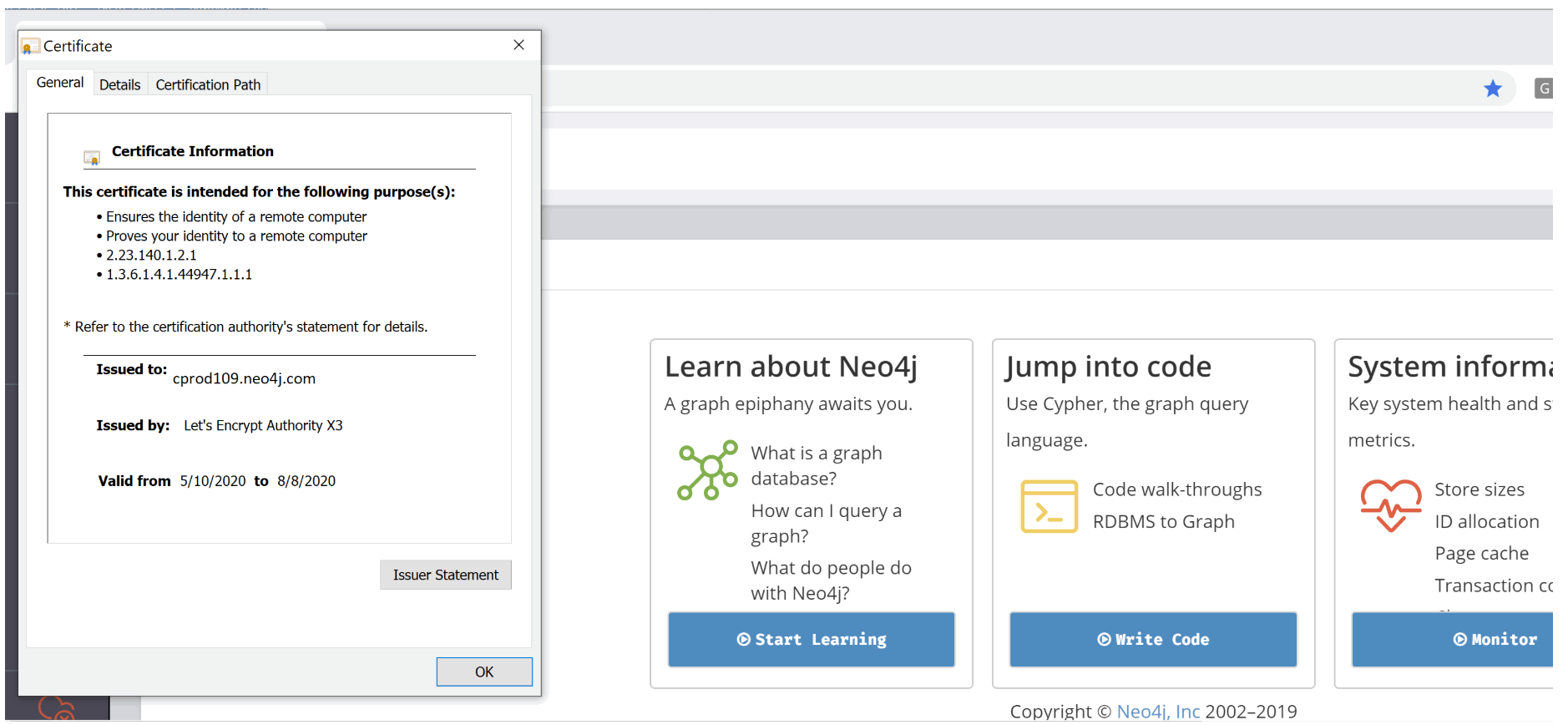Click the G extension icon in toolbar
The width and height of the screenshot is (1568, 725).
pos(1543,89)
